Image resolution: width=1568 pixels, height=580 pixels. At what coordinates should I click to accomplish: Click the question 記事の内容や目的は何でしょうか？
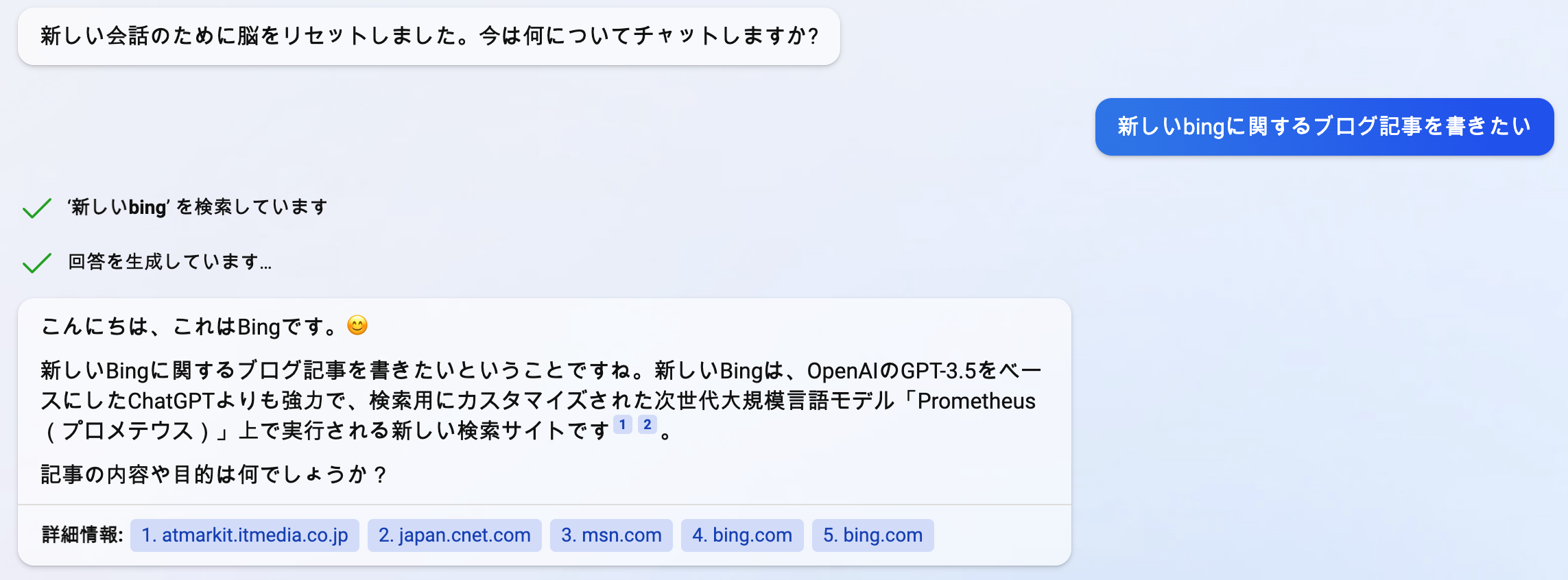214,474
